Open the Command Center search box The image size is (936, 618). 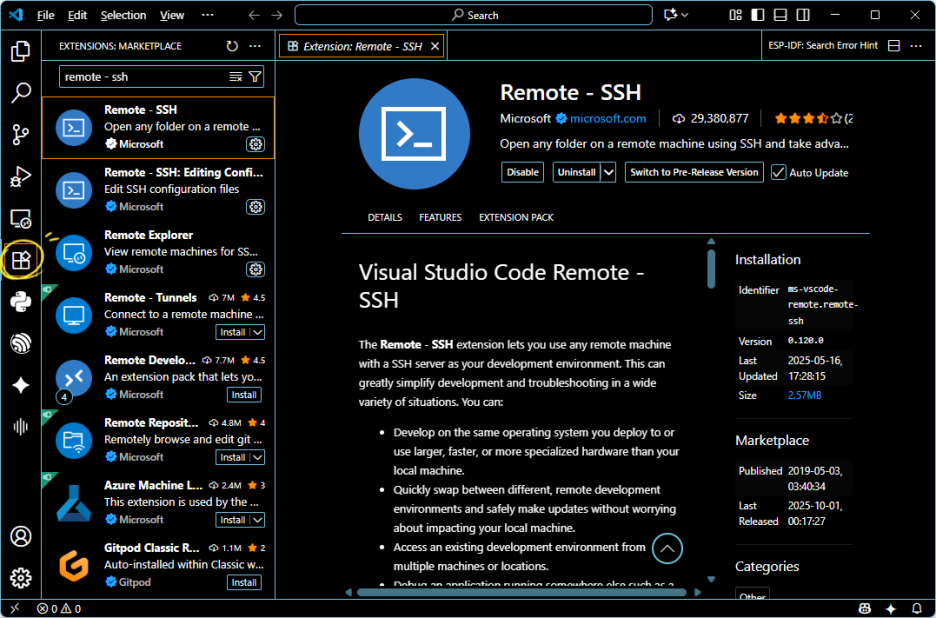coord(473,15)
